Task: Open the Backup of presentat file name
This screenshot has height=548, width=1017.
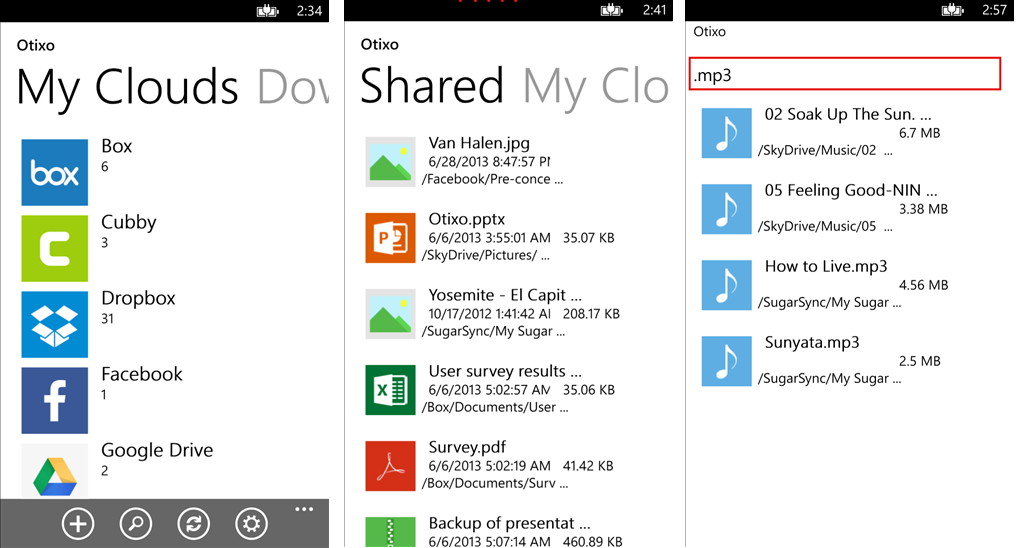Action: [510, 523]
